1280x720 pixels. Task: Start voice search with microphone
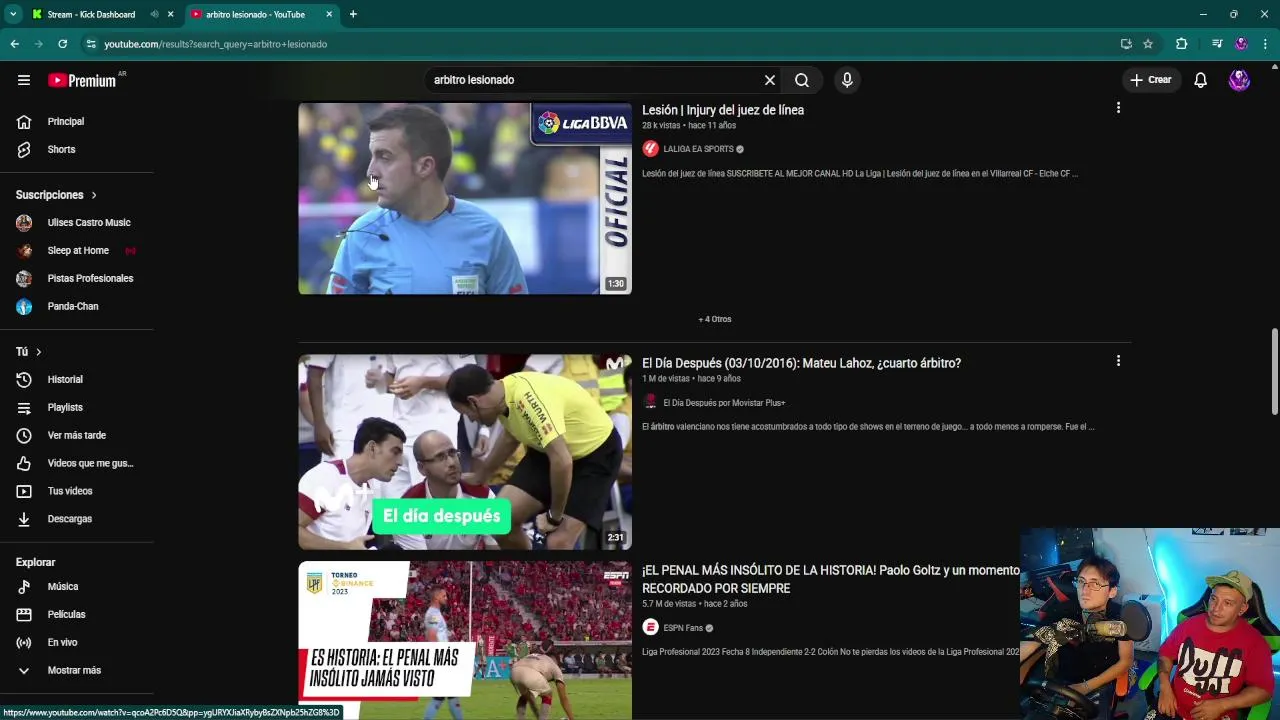click(x=847, y=80)
